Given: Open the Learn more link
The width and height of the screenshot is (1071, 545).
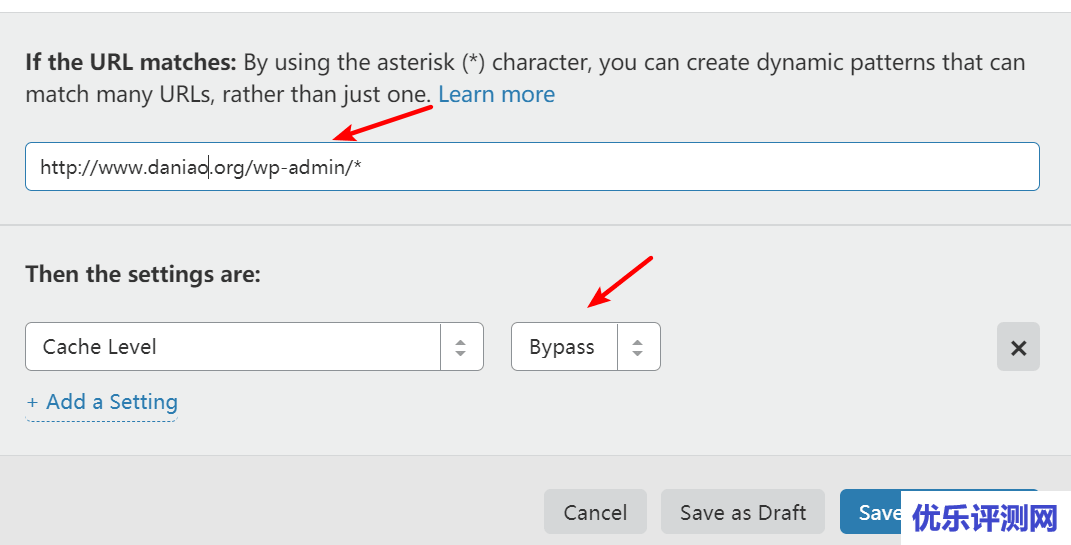Looking at the screenshot, I should 497,94.
